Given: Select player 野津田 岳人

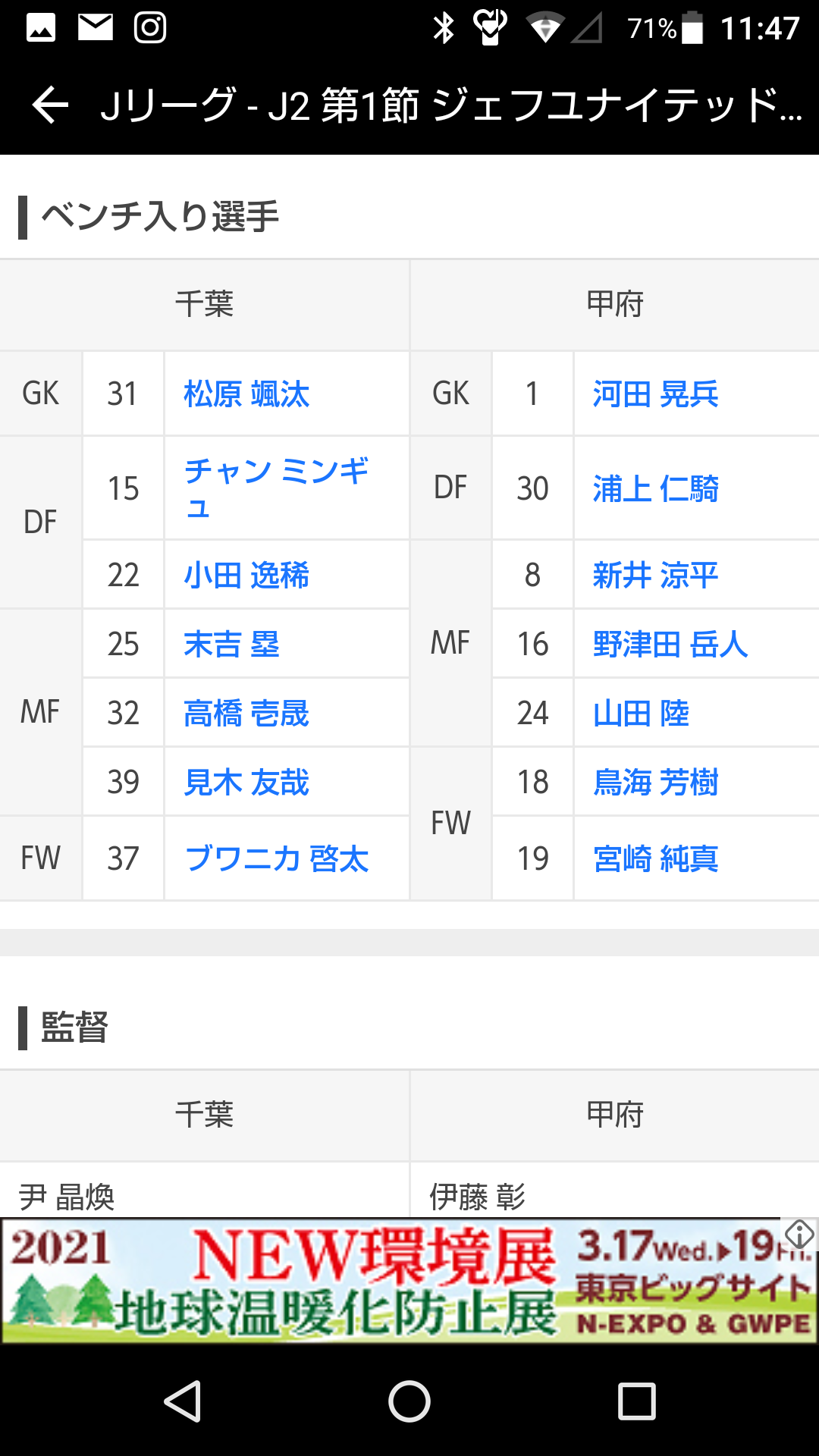Looking at the screenshot, I should click(x=670, y=645).
